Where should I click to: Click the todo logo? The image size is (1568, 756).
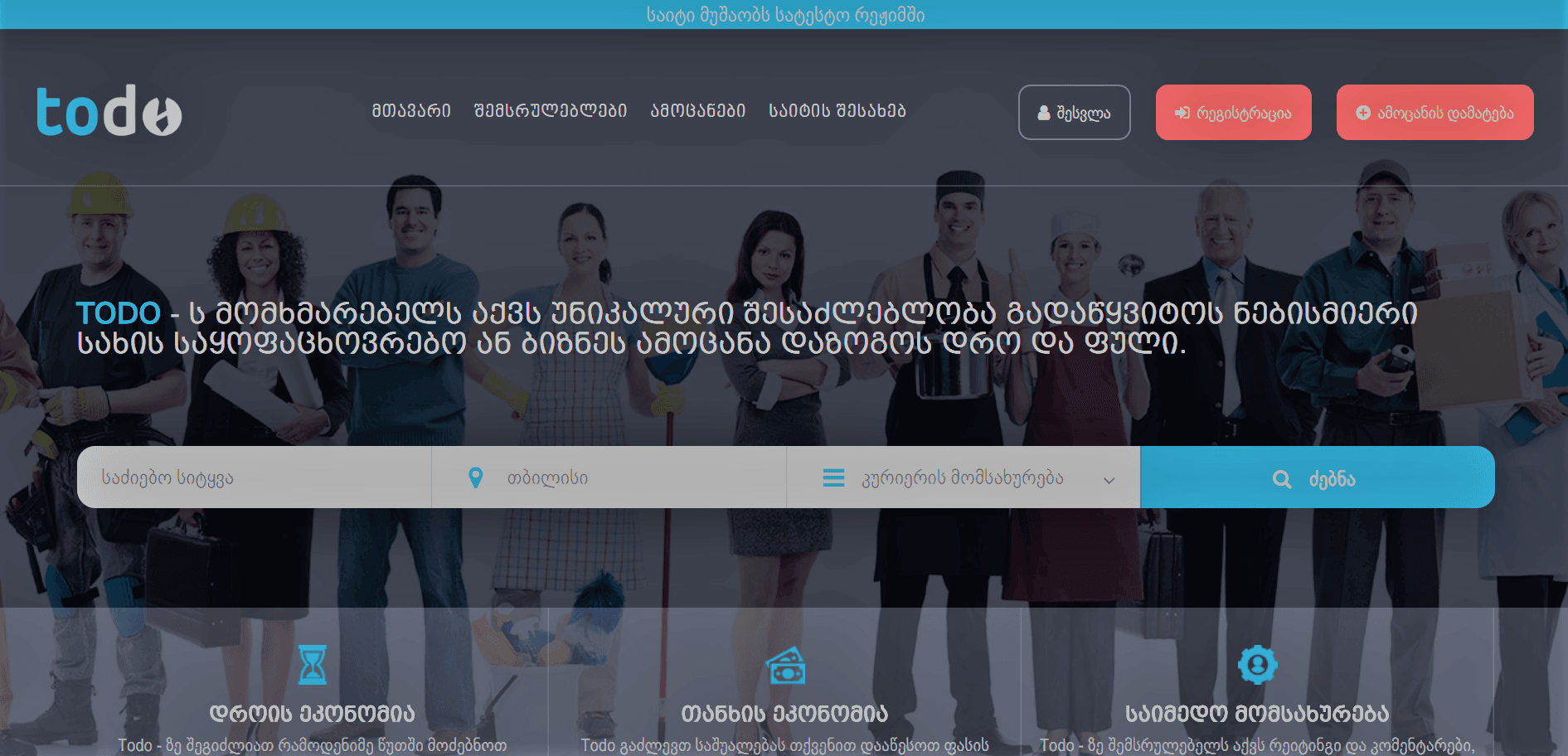pos(109,110)
